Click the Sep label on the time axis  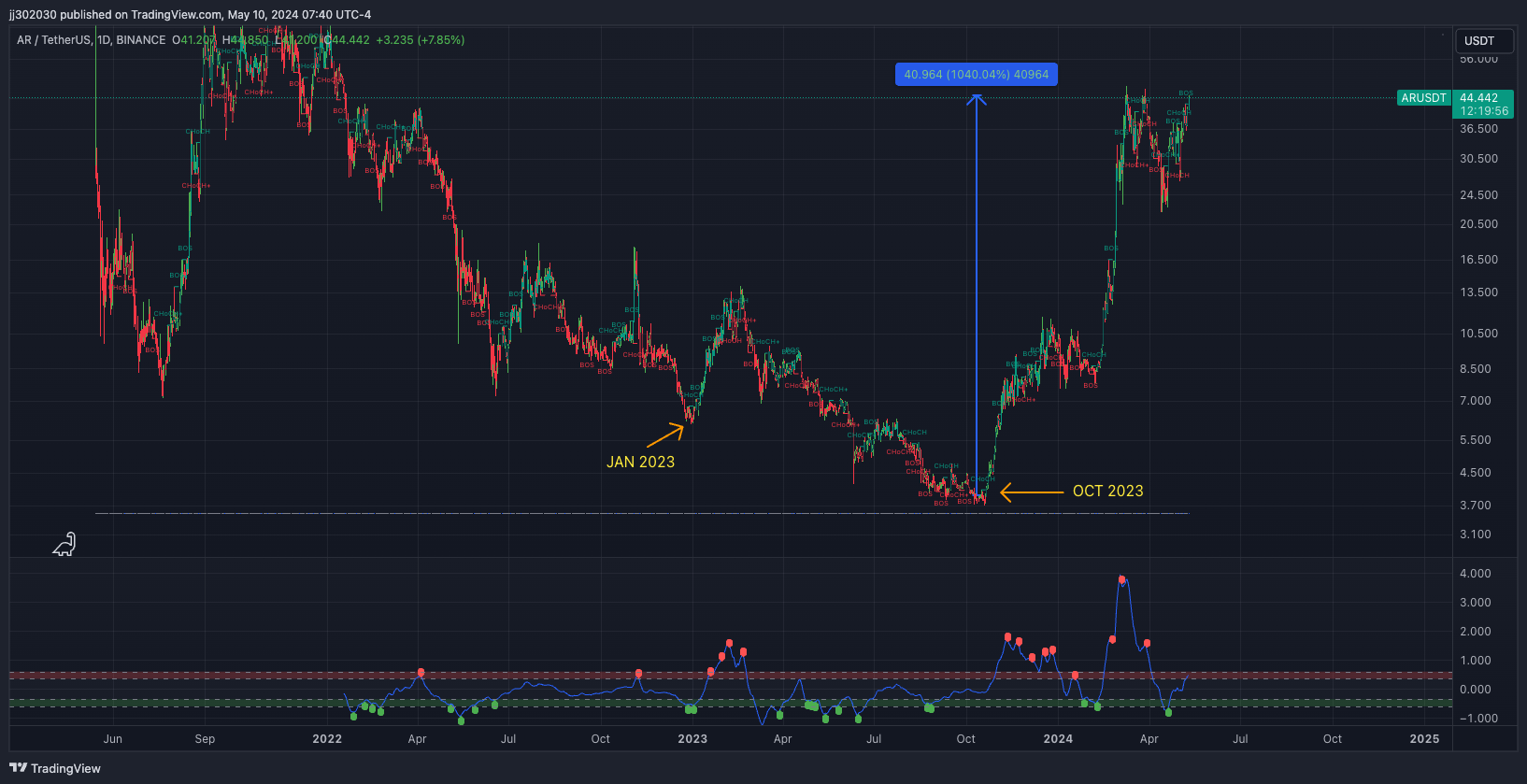pyautogui.click(x=205, y=739)
